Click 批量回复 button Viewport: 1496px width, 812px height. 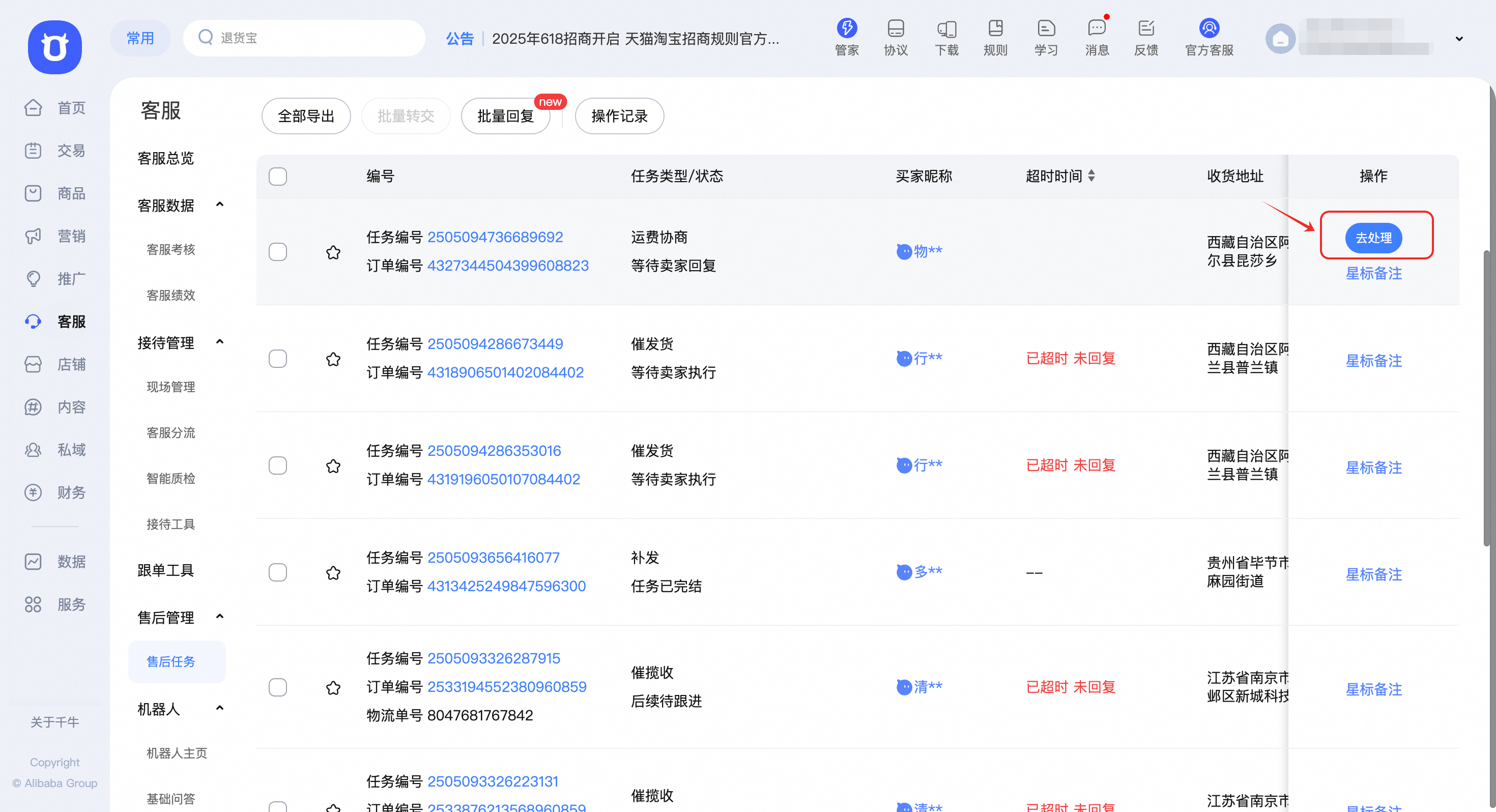click(505, 115)
